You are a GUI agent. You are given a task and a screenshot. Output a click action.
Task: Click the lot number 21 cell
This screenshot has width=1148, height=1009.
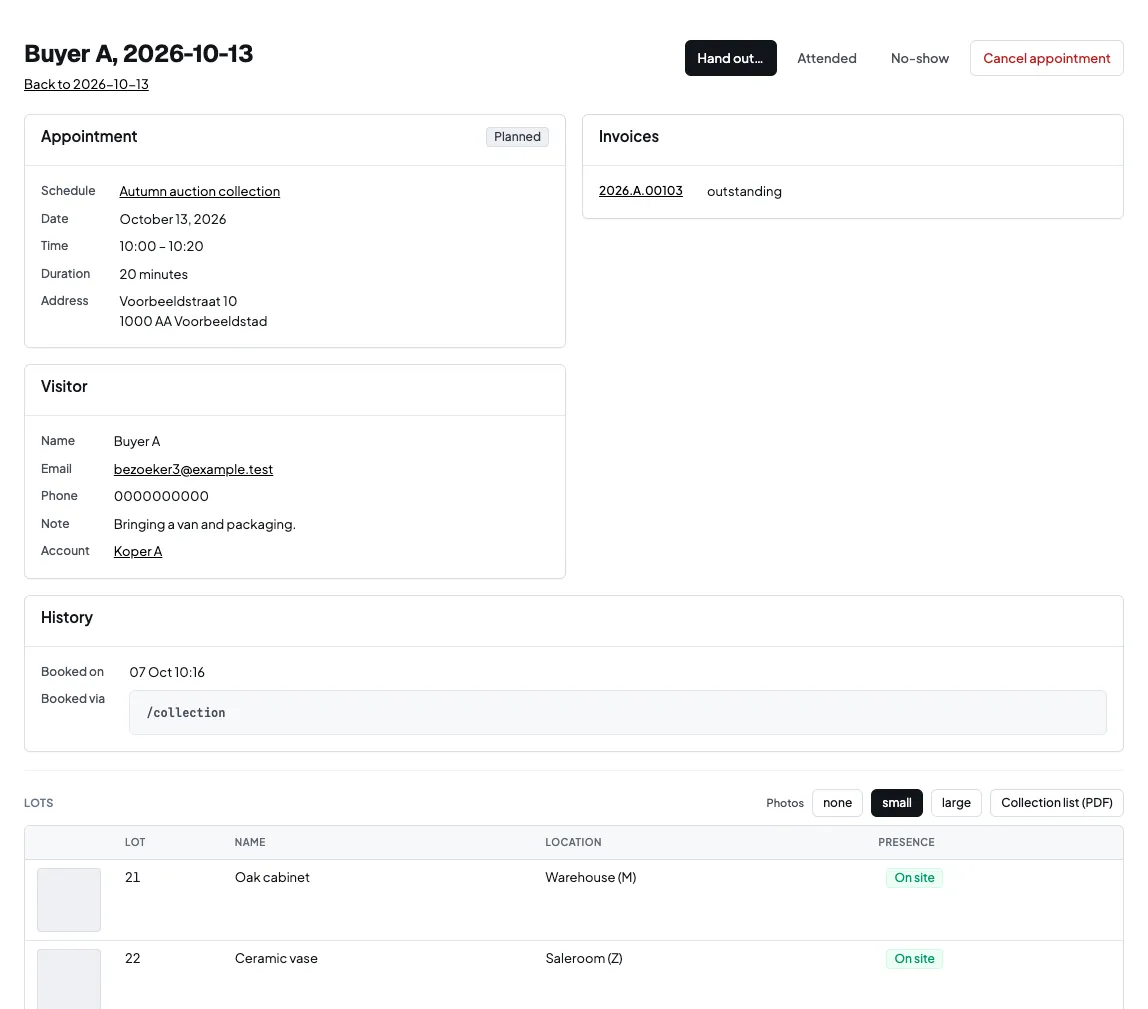click(133, 877)
